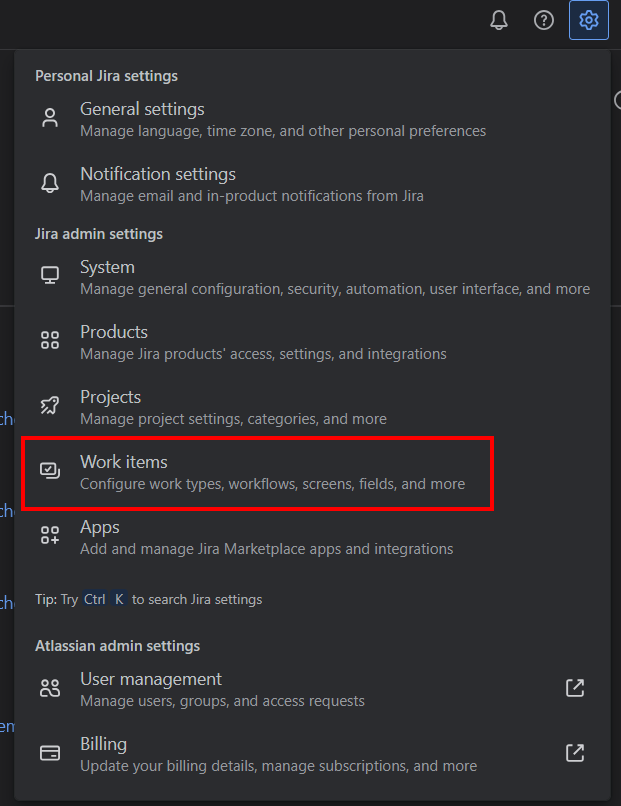Click the Notification settings bell icon

[50, 184]
